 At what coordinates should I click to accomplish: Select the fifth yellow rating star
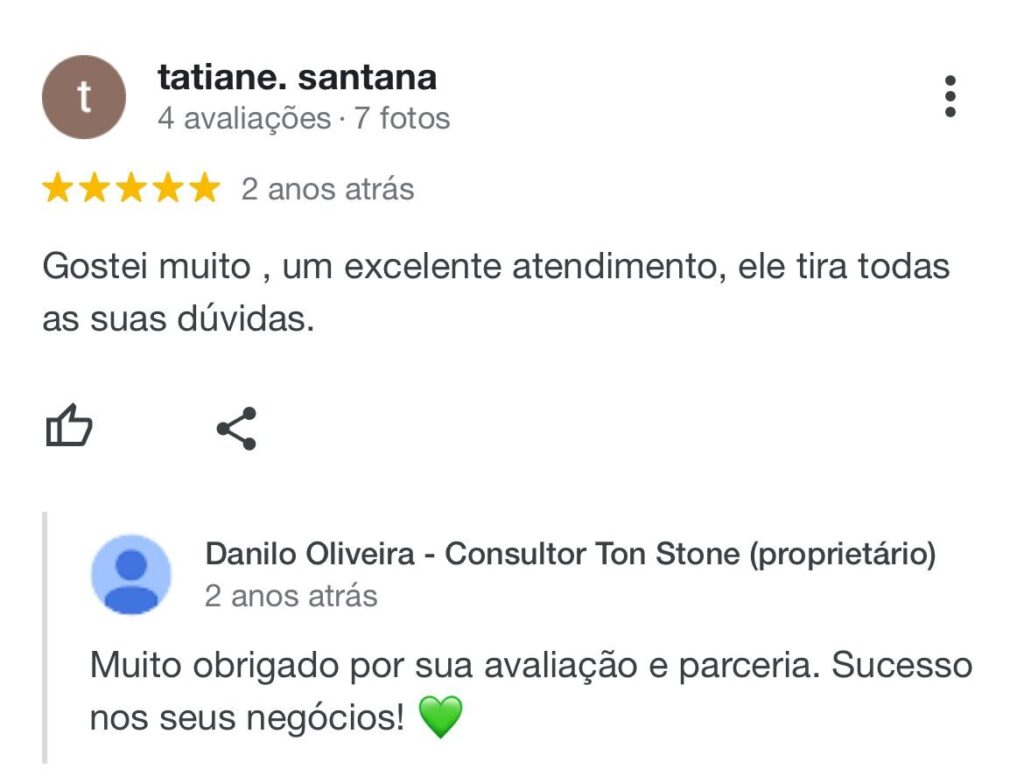(205, 188)
